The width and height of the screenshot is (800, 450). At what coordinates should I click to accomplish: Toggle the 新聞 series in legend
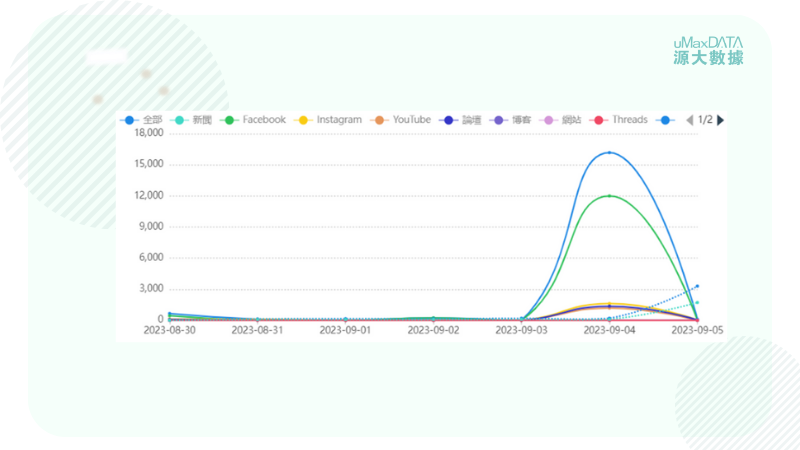[192, 120]
